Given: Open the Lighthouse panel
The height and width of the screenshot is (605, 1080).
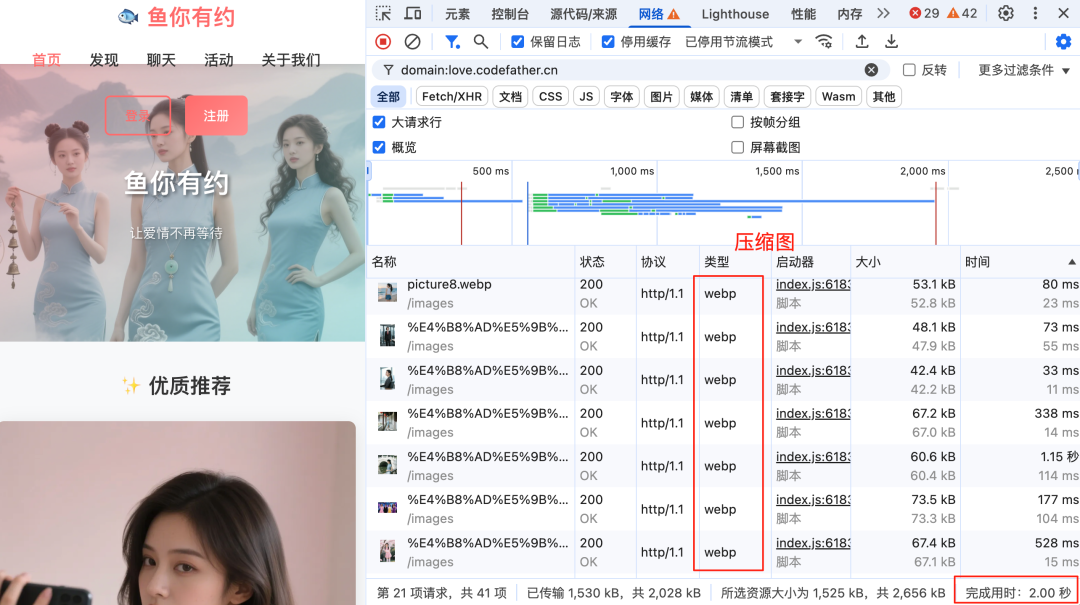Looking at the screenshot, I should pyautogui.click(x=735, y=13).
